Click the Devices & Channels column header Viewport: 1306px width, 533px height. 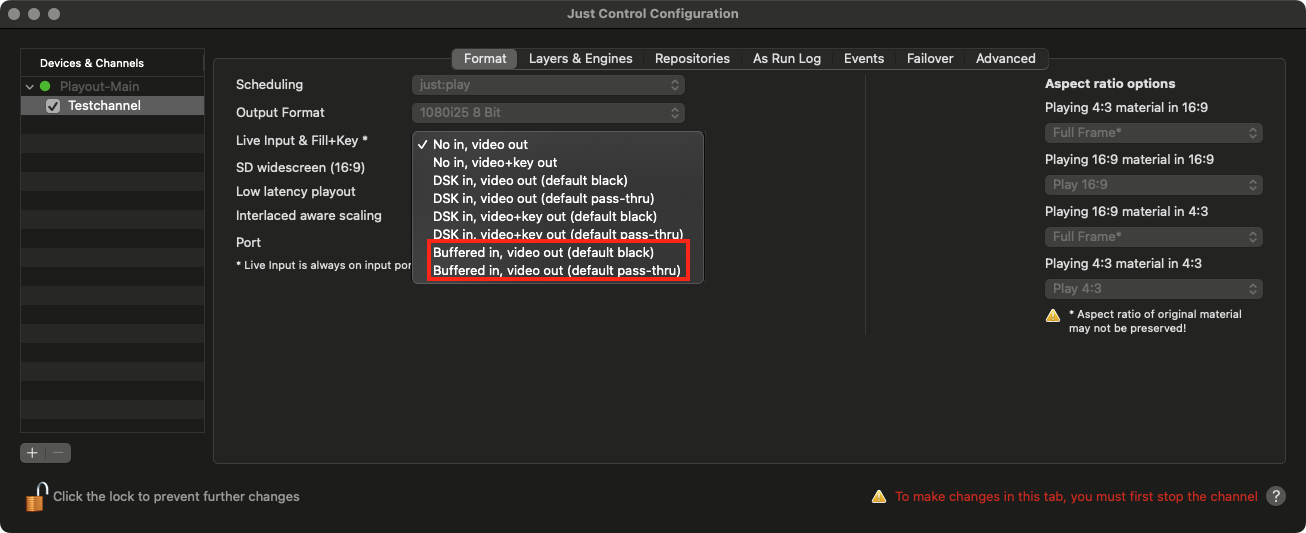coord(112,63)
